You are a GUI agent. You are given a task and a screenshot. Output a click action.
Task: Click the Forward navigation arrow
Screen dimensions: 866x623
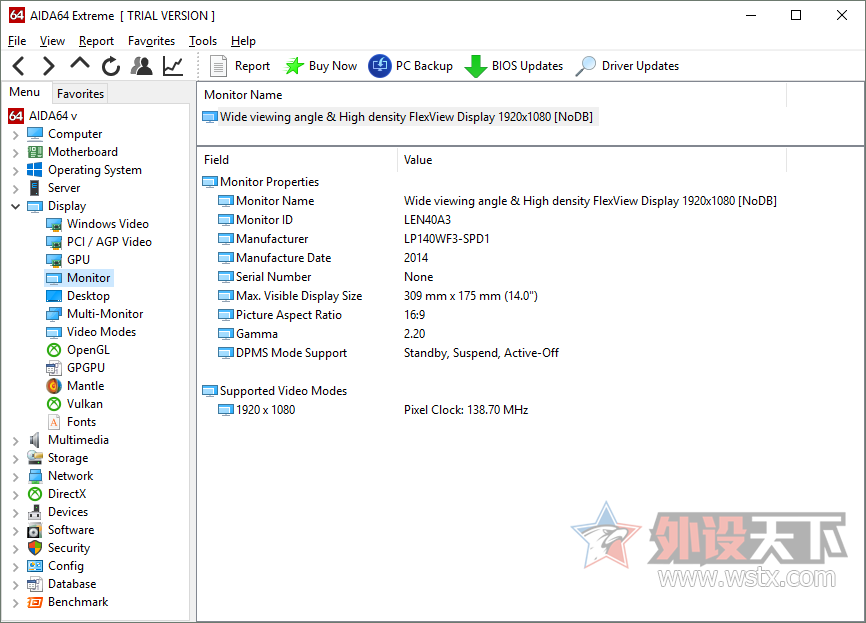[x=49, y=66]
